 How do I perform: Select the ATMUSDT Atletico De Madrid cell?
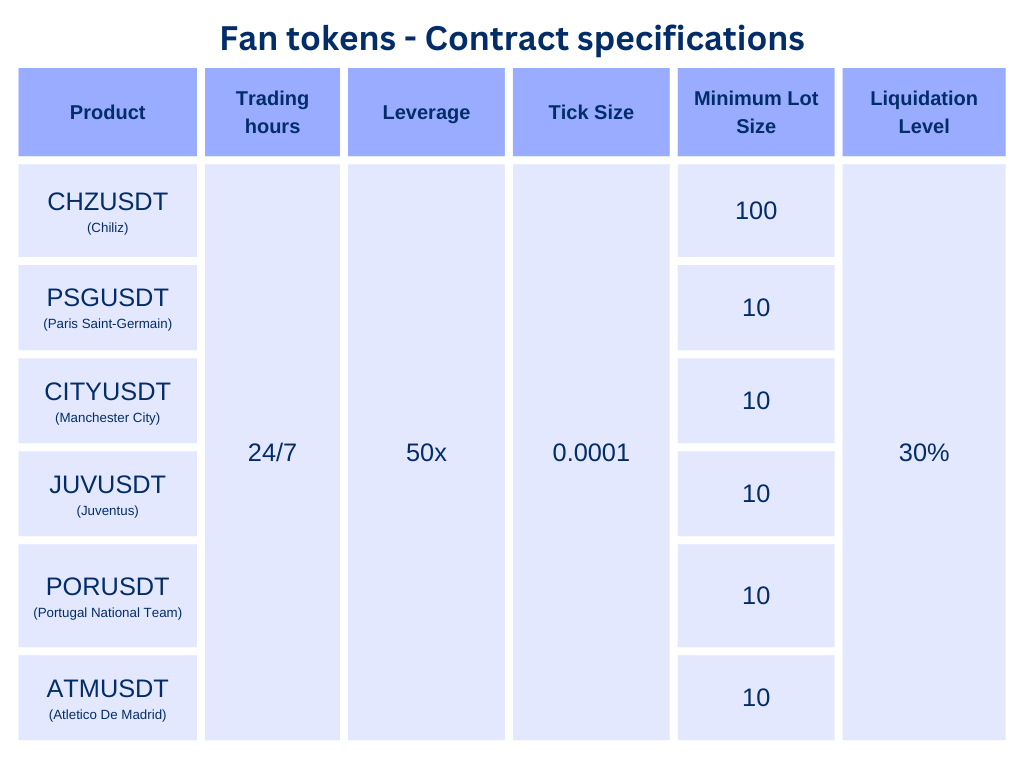tap(108, 697)
